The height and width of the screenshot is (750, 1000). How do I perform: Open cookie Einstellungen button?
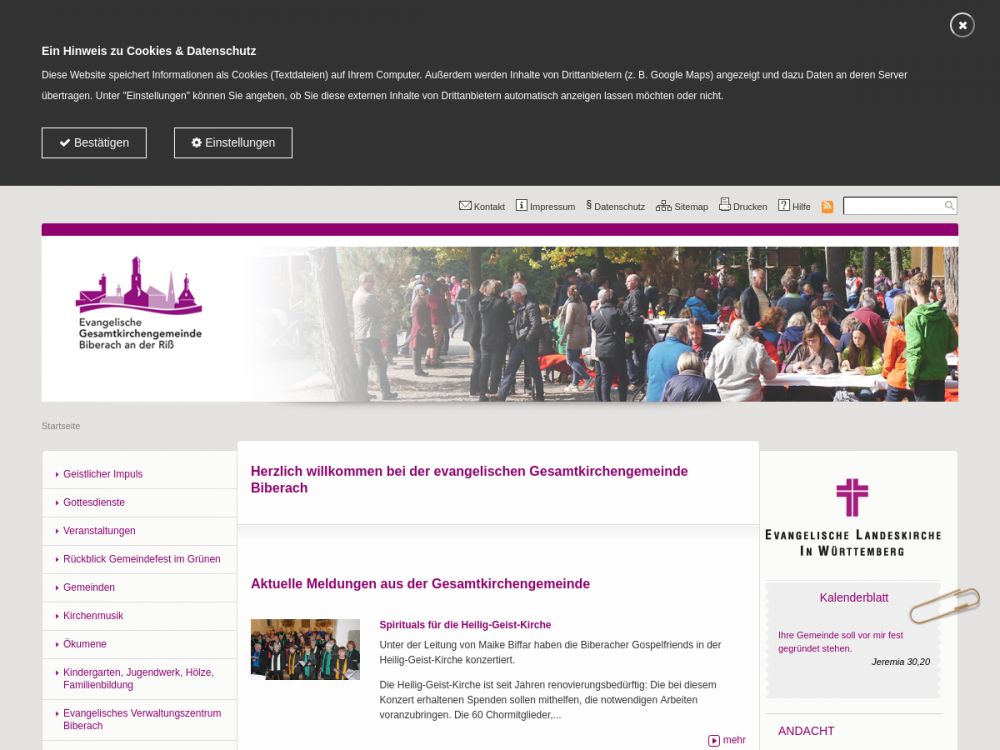point(233,143)
